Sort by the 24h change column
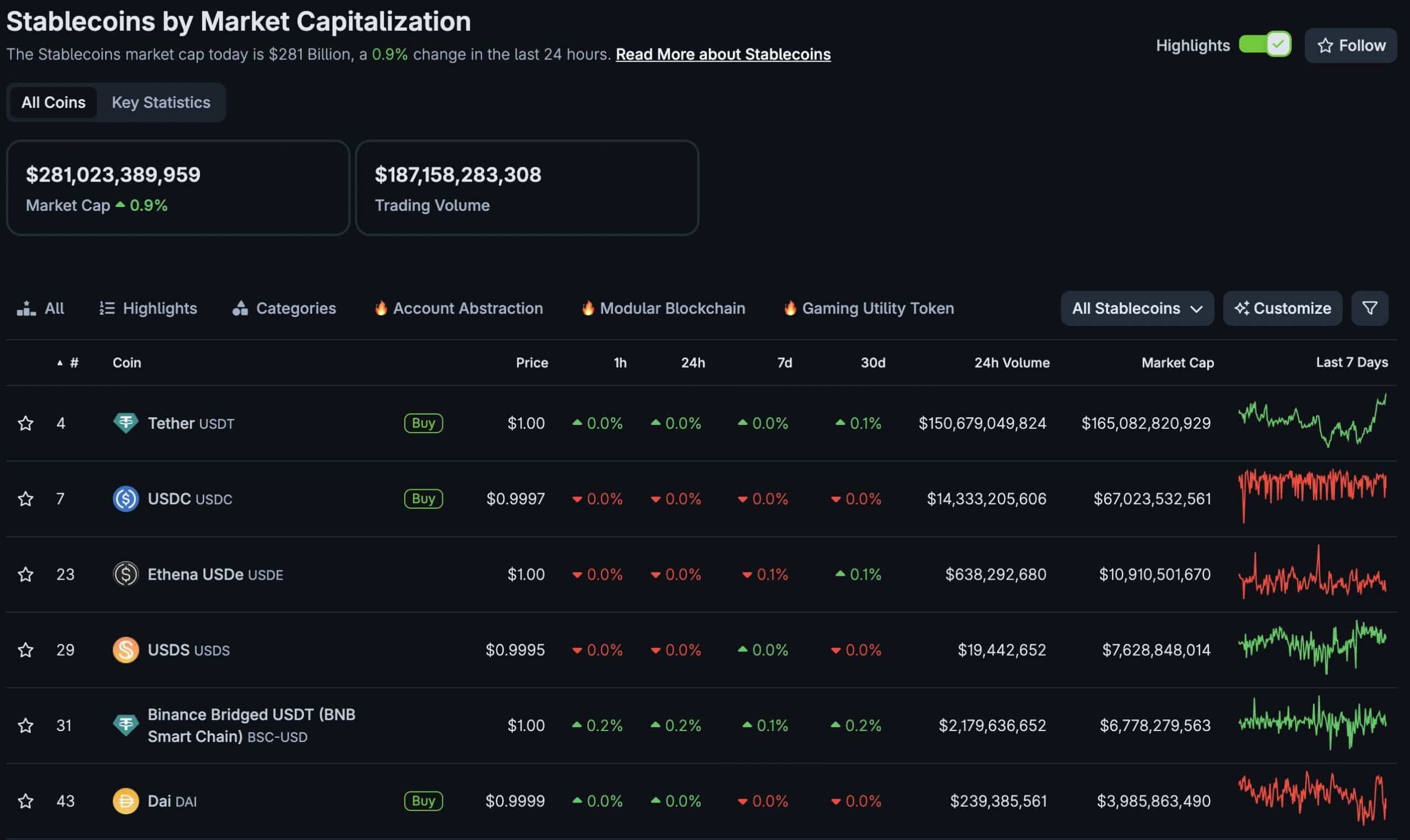 693,363
